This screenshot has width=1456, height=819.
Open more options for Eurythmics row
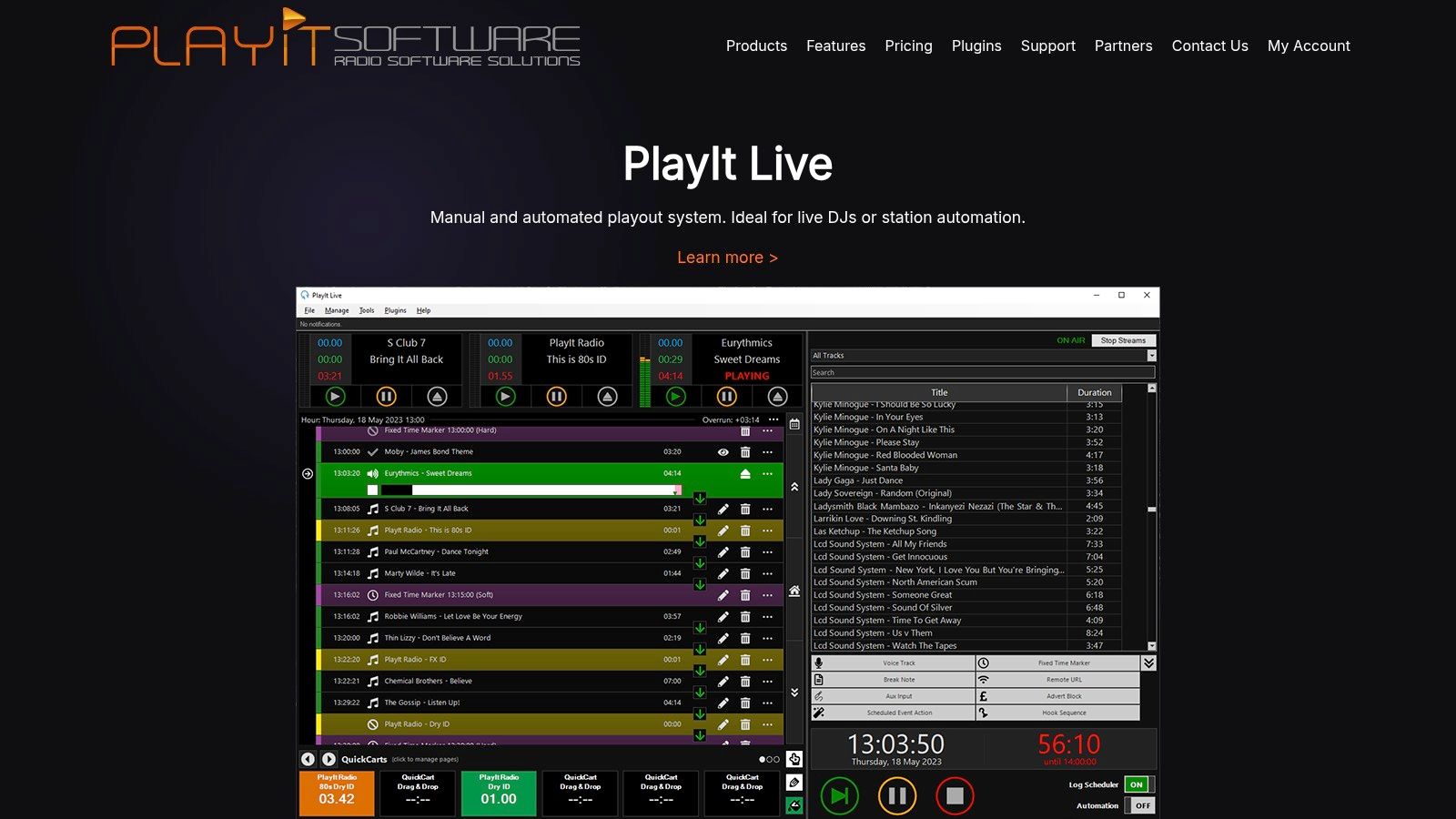coord(768,473)
